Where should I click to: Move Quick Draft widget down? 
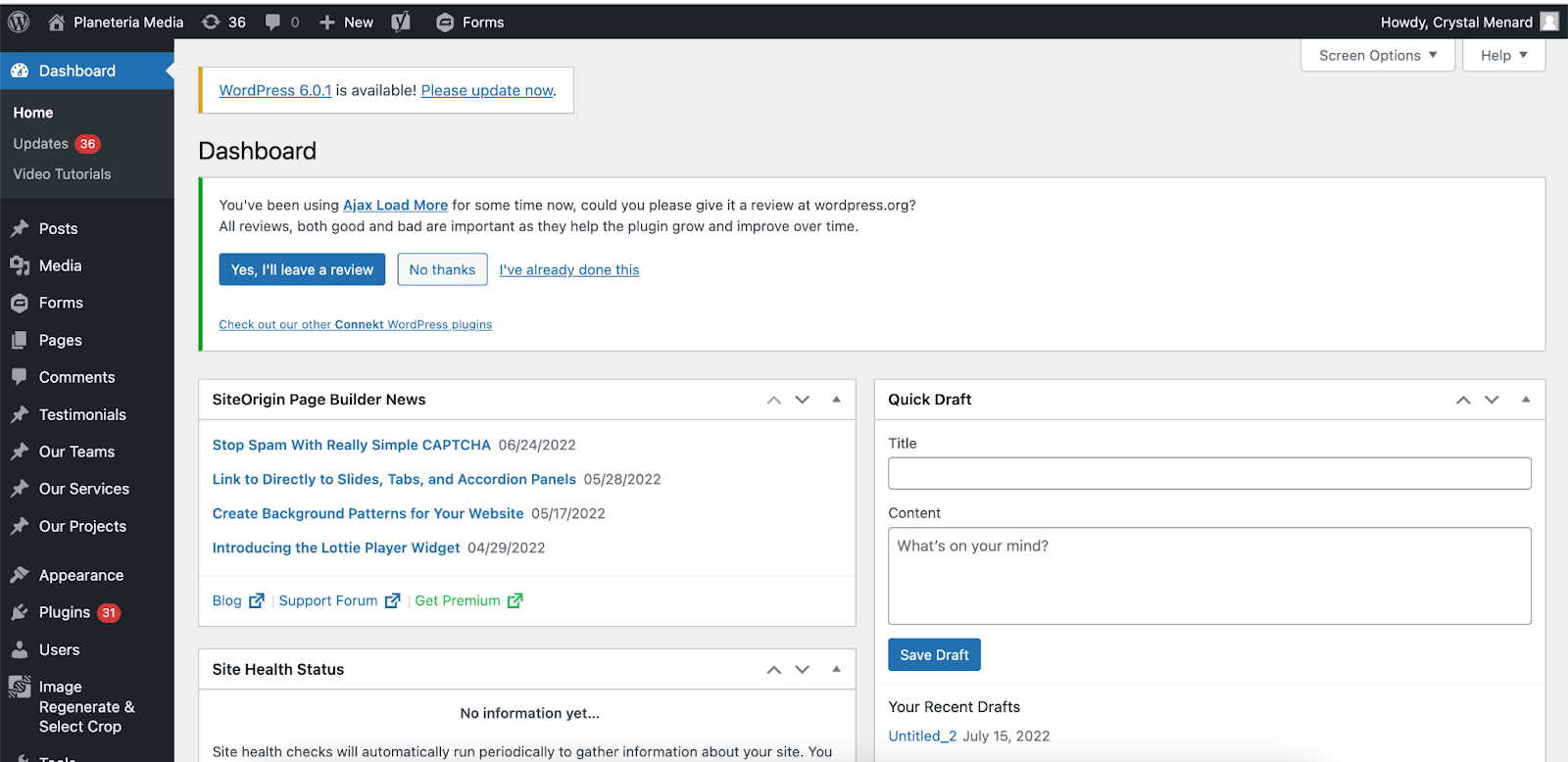point(1492,400)
